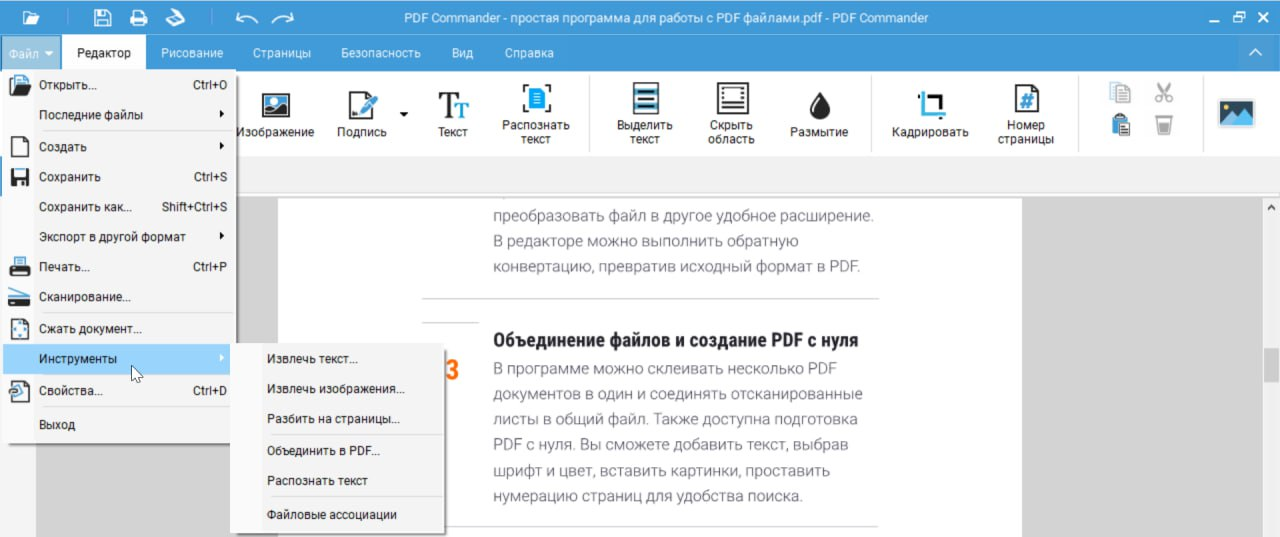Image resolution: width=1280 pixels, height=537 pixels.
Task: Click the Скрыть область tool
Action: tap(731, 115)
